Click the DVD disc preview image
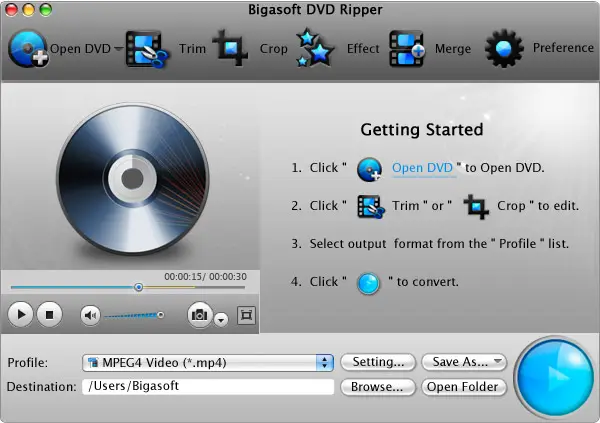600x423 pixels. click(x=133, y=179)
